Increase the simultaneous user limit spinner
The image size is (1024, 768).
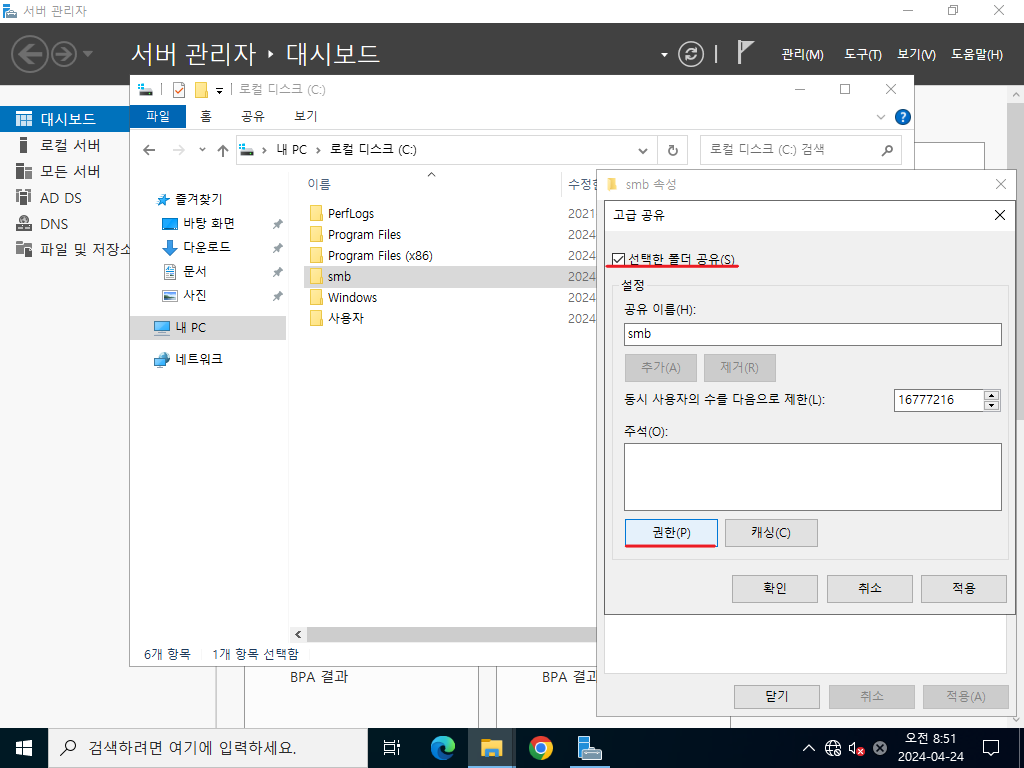pyautogui.click(x=991, y=395)
